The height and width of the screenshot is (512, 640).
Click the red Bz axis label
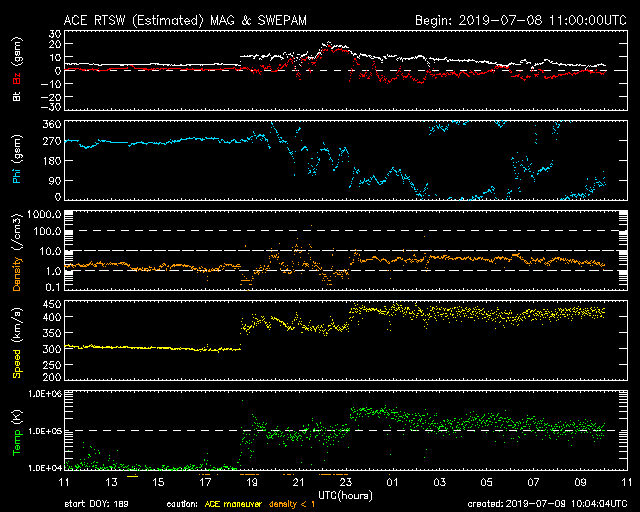[17, 79]
